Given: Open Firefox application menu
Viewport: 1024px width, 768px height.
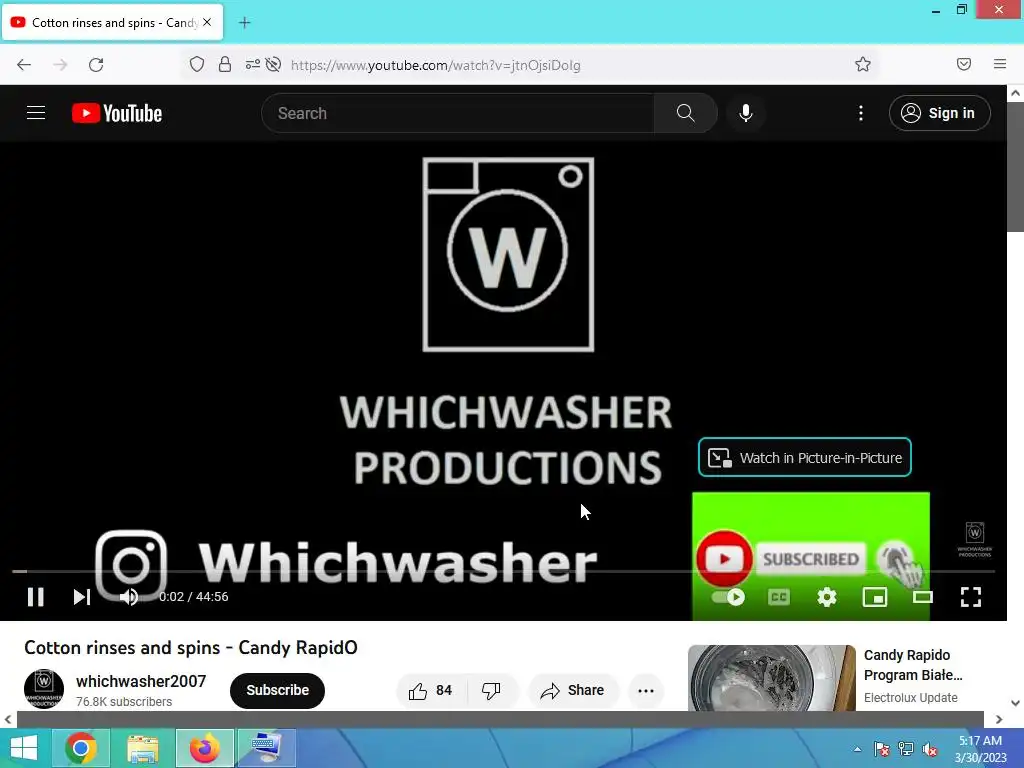Looking at the screenshot, I should 1000,64.
